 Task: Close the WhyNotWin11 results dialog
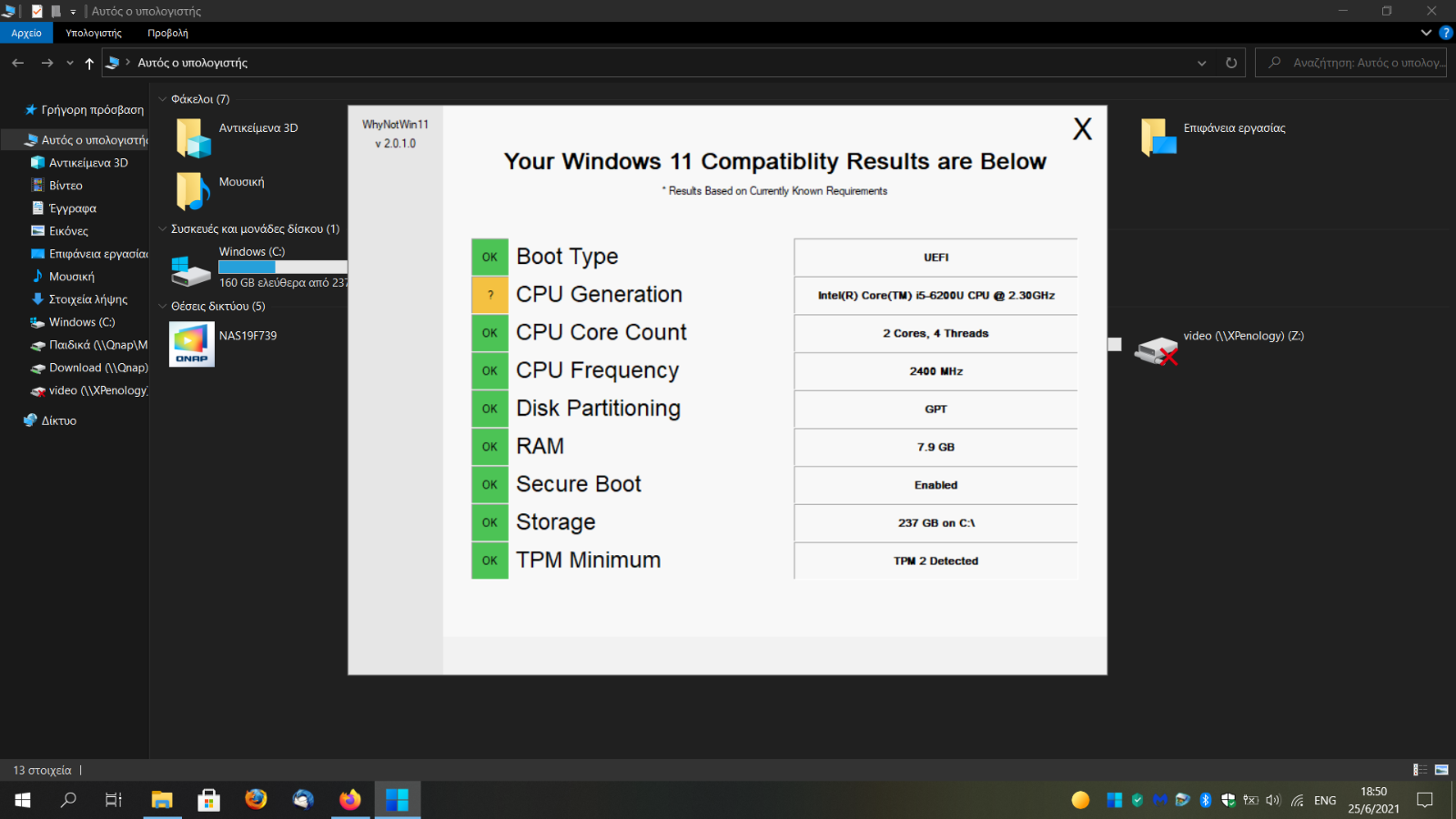1082,128
